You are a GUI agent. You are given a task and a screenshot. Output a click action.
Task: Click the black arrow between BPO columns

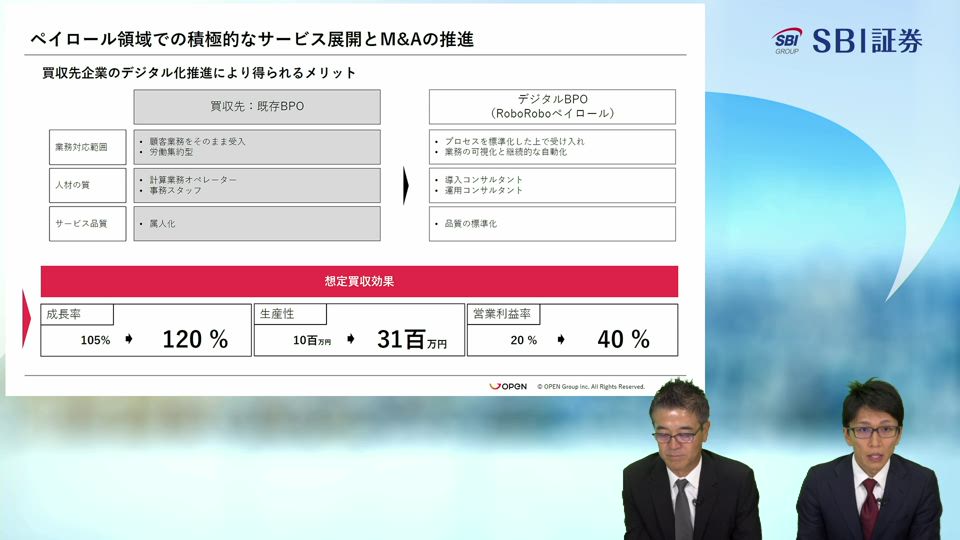point(406,185)
